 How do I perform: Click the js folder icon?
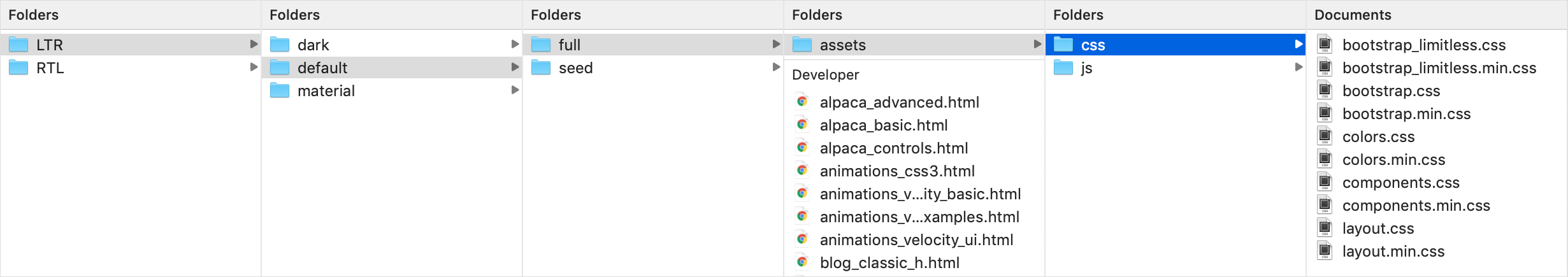pyautogui.click(x=1063, y=67)
